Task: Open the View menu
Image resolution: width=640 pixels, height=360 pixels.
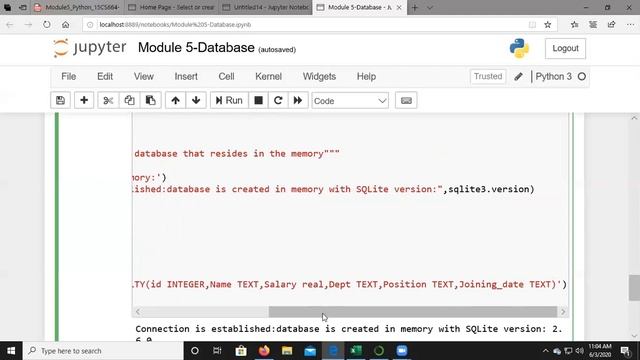Action: [x=144, y=77]
